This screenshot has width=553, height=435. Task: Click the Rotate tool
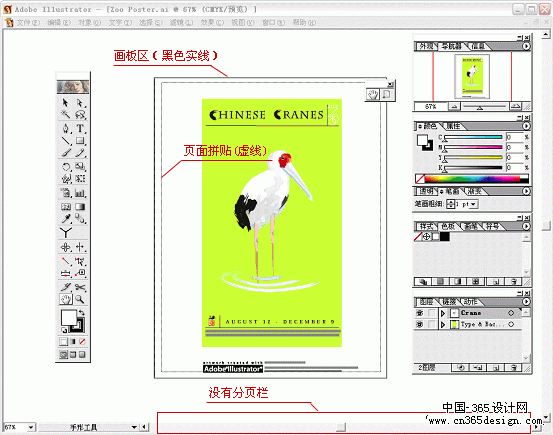[x=66, y=166]
